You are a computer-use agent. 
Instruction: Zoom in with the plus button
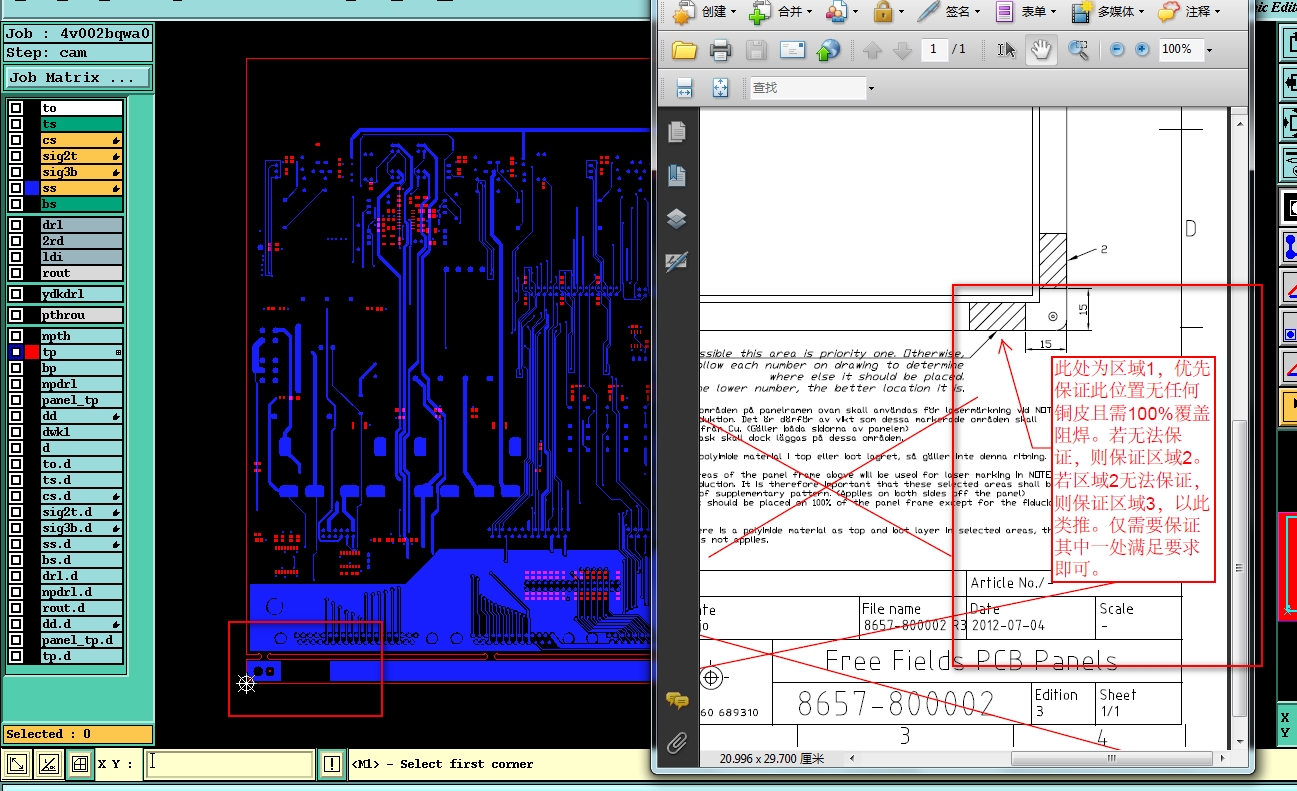[1142, 50]
